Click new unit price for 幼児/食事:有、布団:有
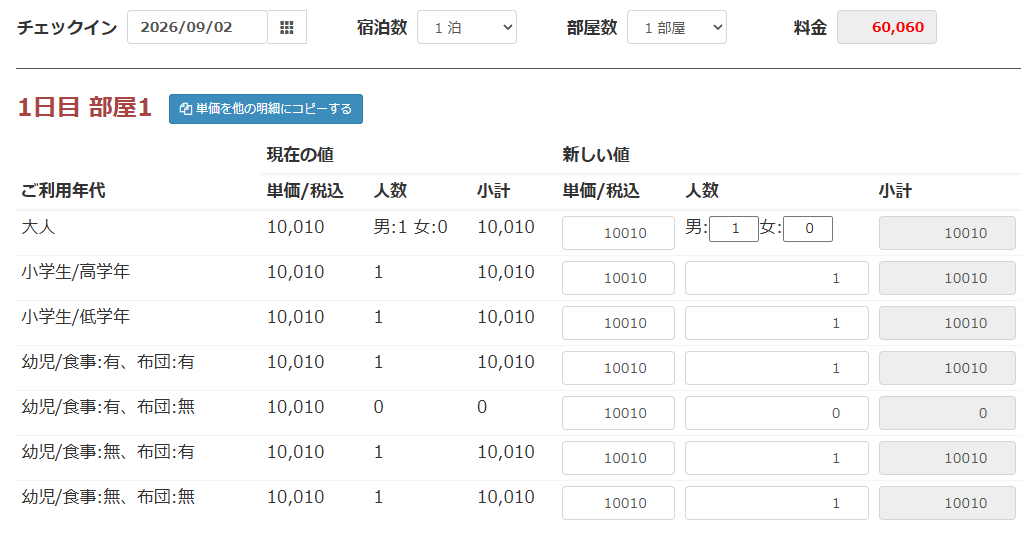This screenshot has height=536, width=1028. pos(618,368)
